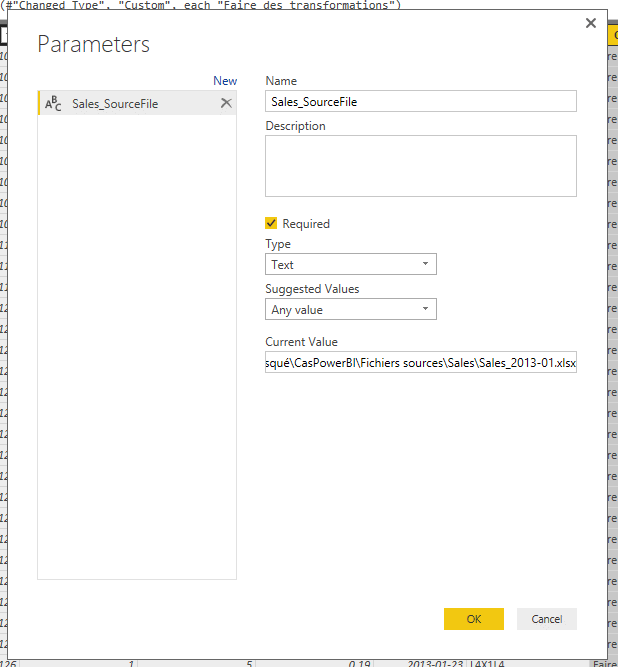The height and width of the screenshot is (667, 618).
Task: Select the cell containing 0.19
Action: click(x=360, y=662)
